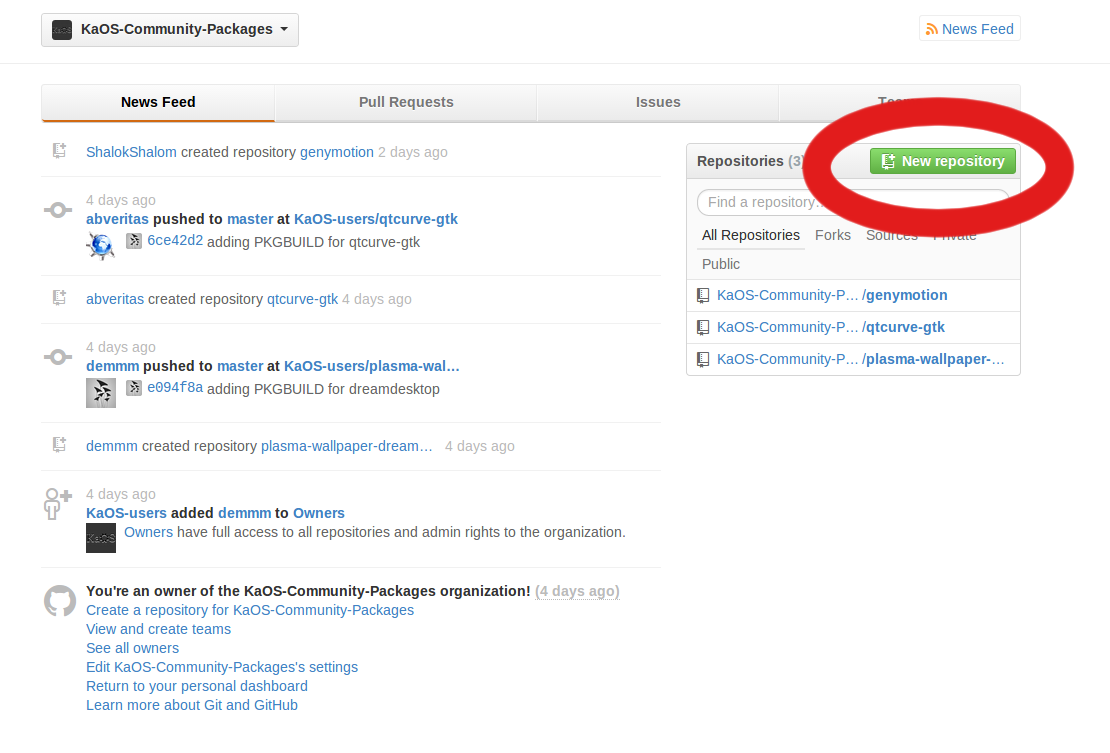1110x753 pixels.
Task: Click abveritas globe avatar thumbnail
Action: (x=101, y=246)
